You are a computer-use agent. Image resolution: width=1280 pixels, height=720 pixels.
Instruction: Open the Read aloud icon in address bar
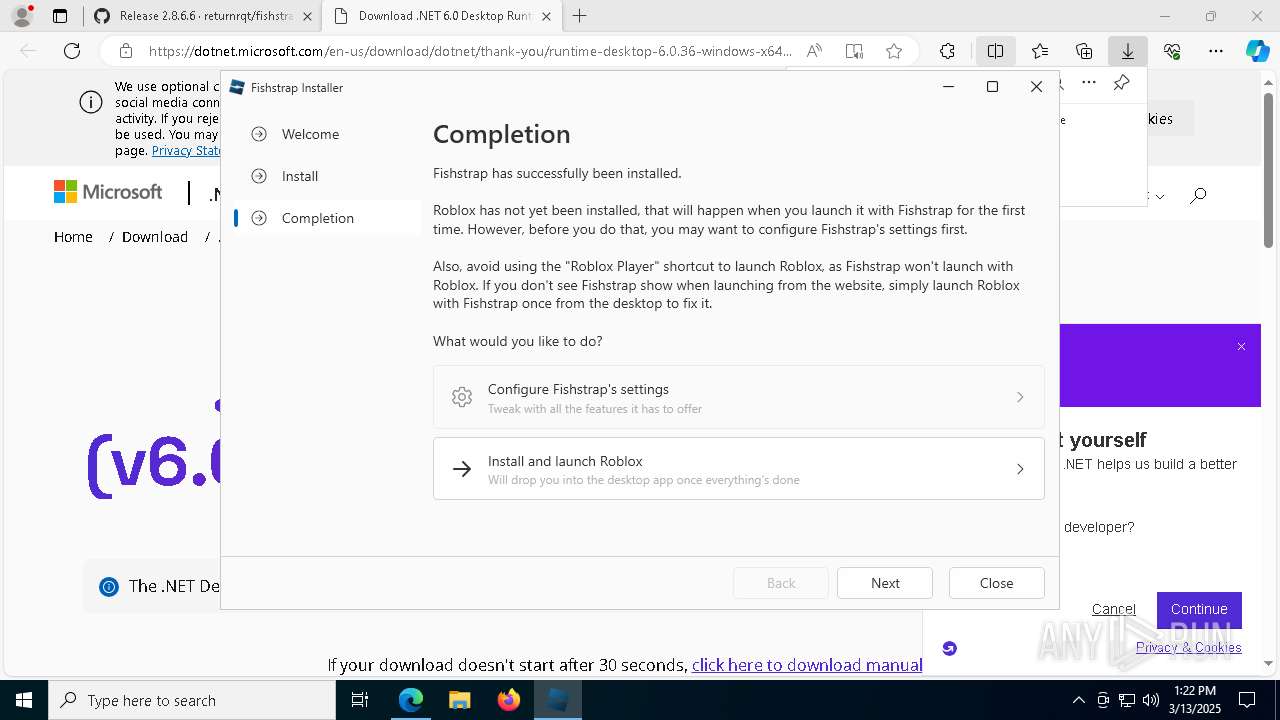tap(814, 51)
